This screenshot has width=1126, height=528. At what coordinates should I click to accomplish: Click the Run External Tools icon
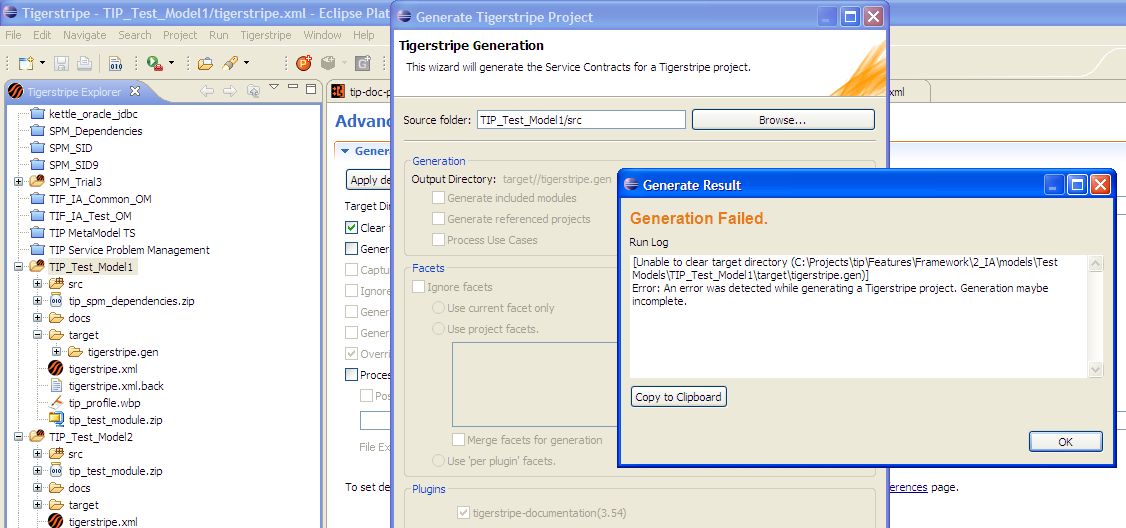(x=154, y=63)
